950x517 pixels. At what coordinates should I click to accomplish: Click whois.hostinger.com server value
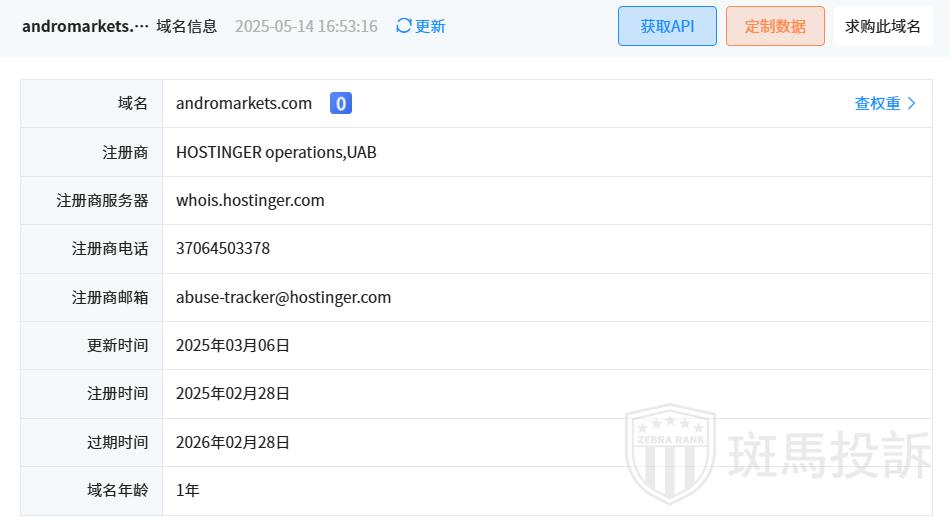[x=250, y=201]
